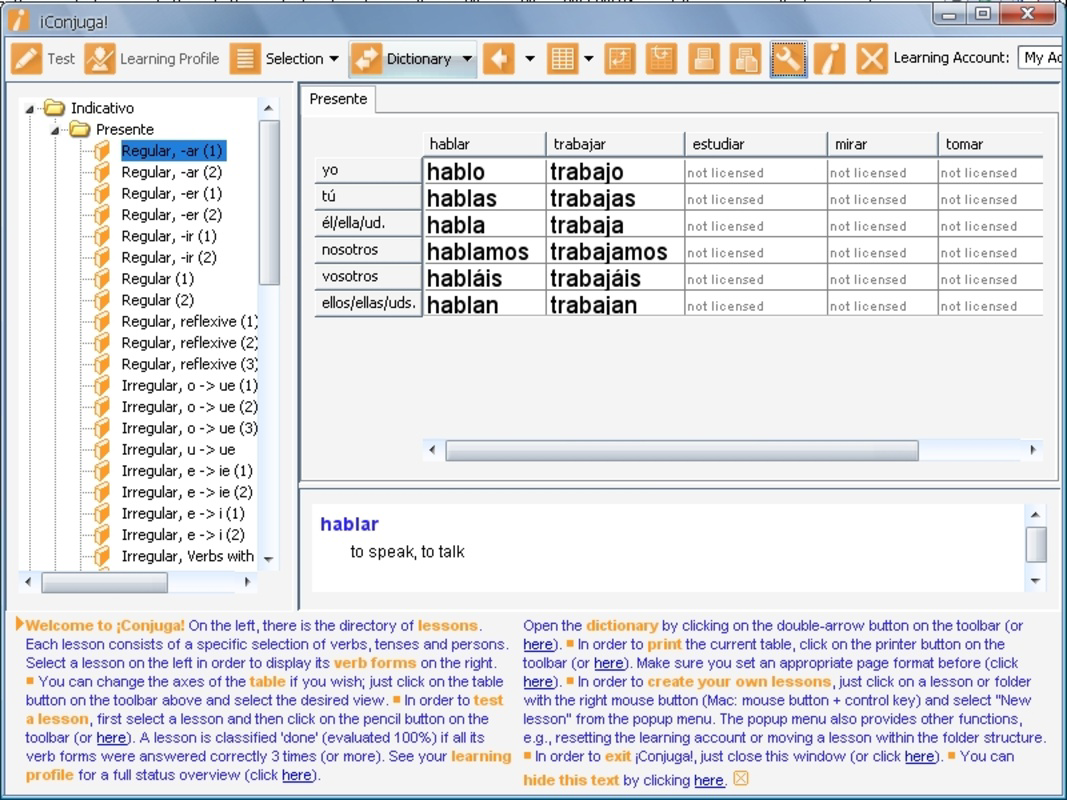Click the Indicativo folder icon
Image resolution: width=1067 pixels, height=800 pixels.
pos(54,107)
